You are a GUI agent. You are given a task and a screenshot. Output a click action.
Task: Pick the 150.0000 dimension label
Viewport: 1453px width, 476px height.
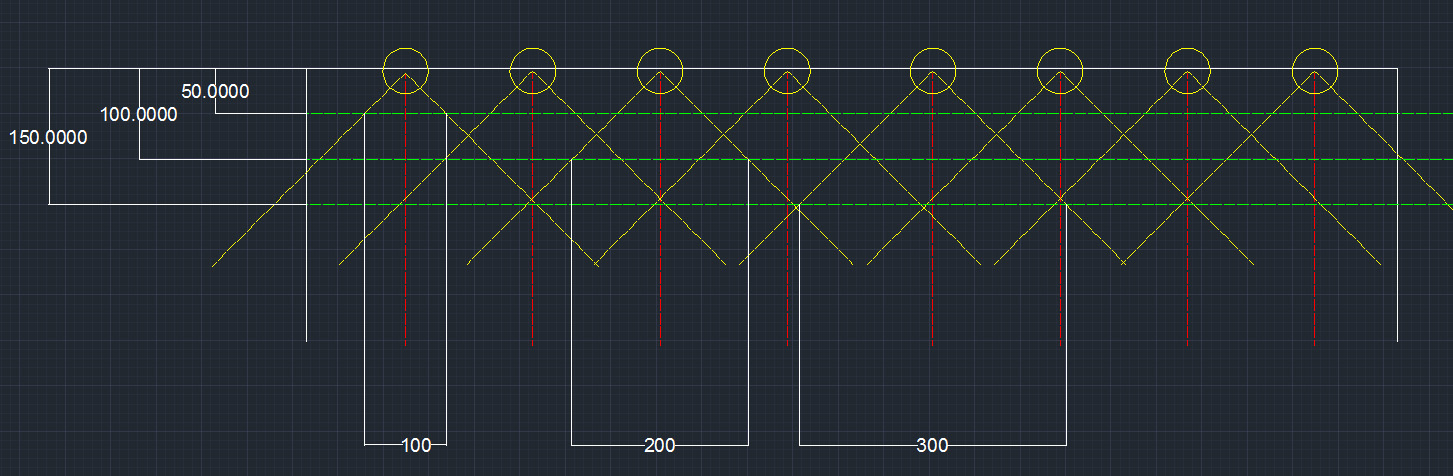(48, 138)
